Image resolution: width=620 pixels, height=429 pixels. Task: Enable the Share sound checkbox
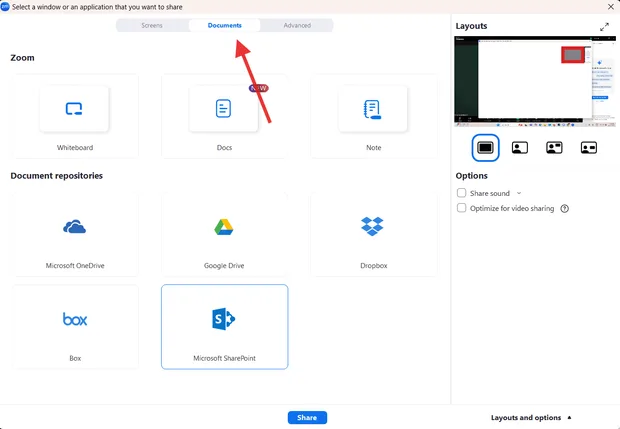click(461, 193)
